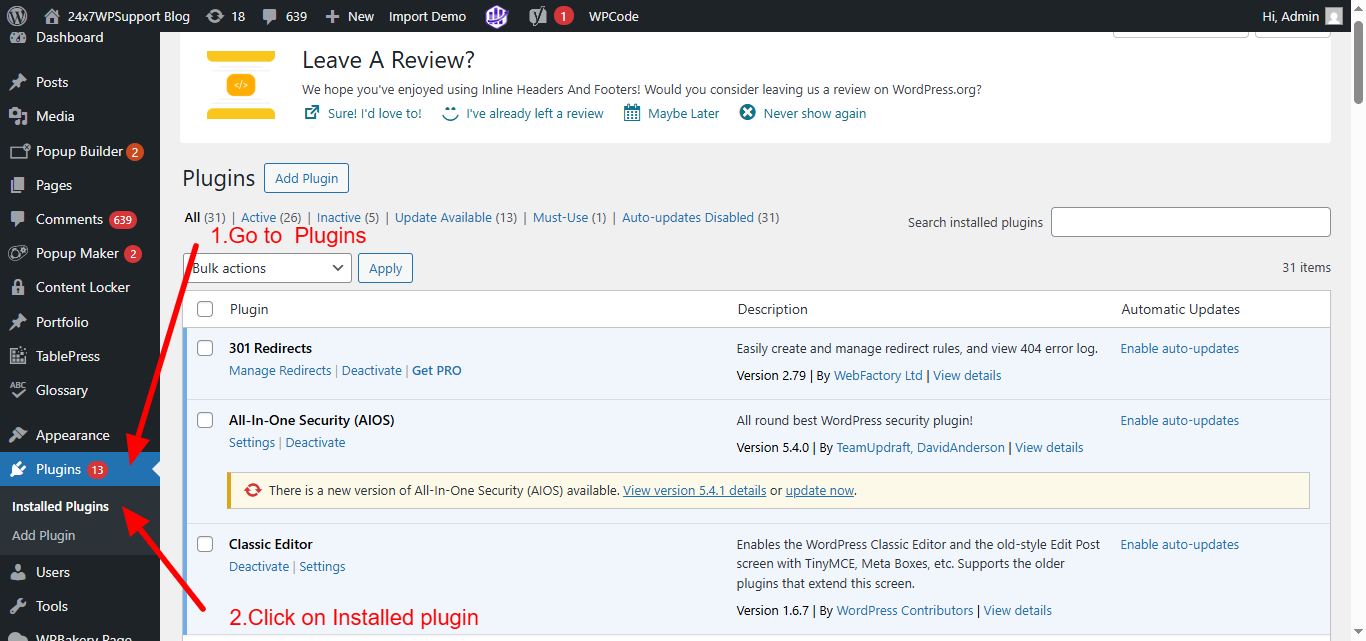Click the WordPress logo in admin bar
The image size is (1366, 641).
click(17, 16)
